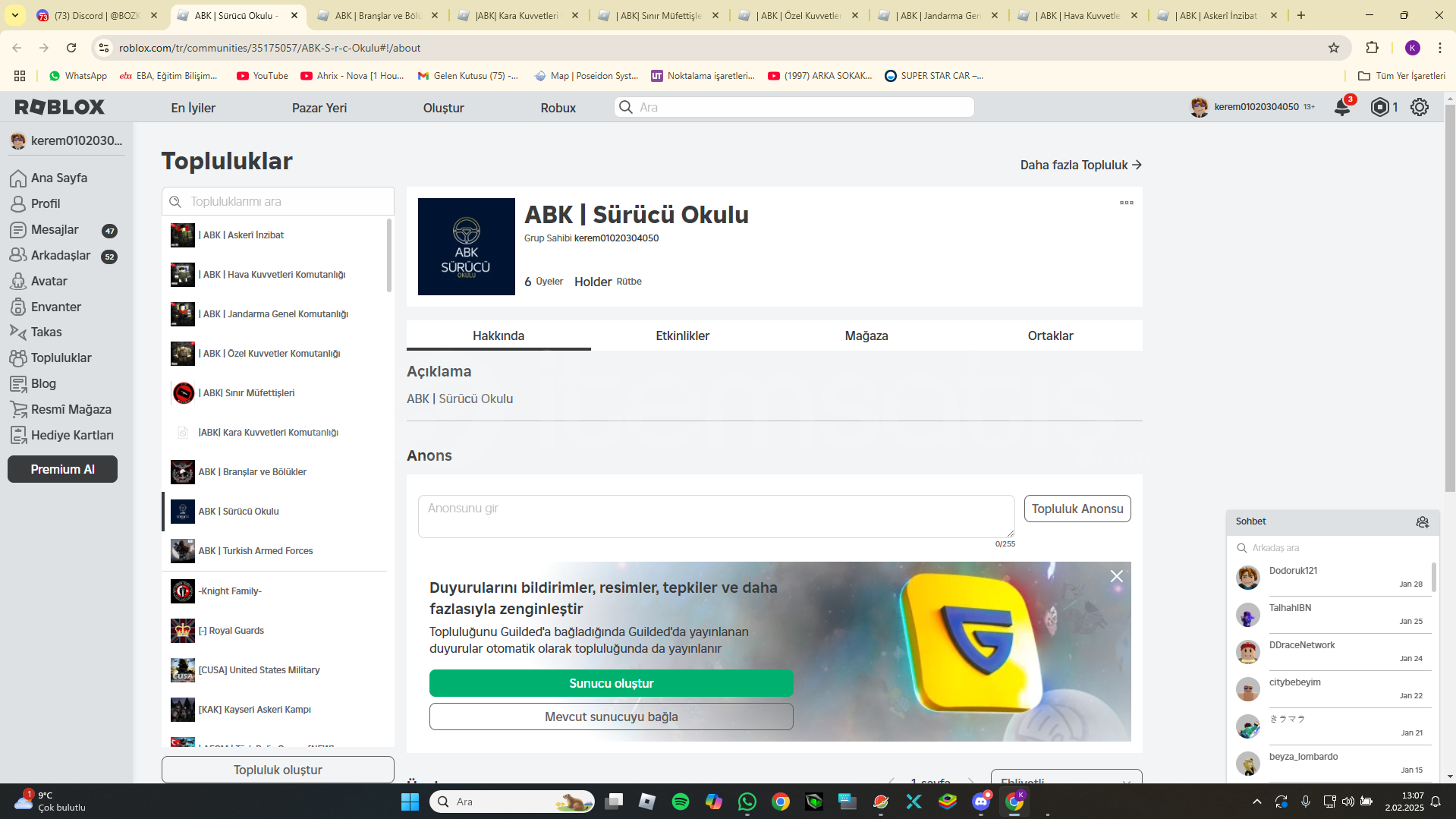Close the Guilded promotion banner

1117,576
